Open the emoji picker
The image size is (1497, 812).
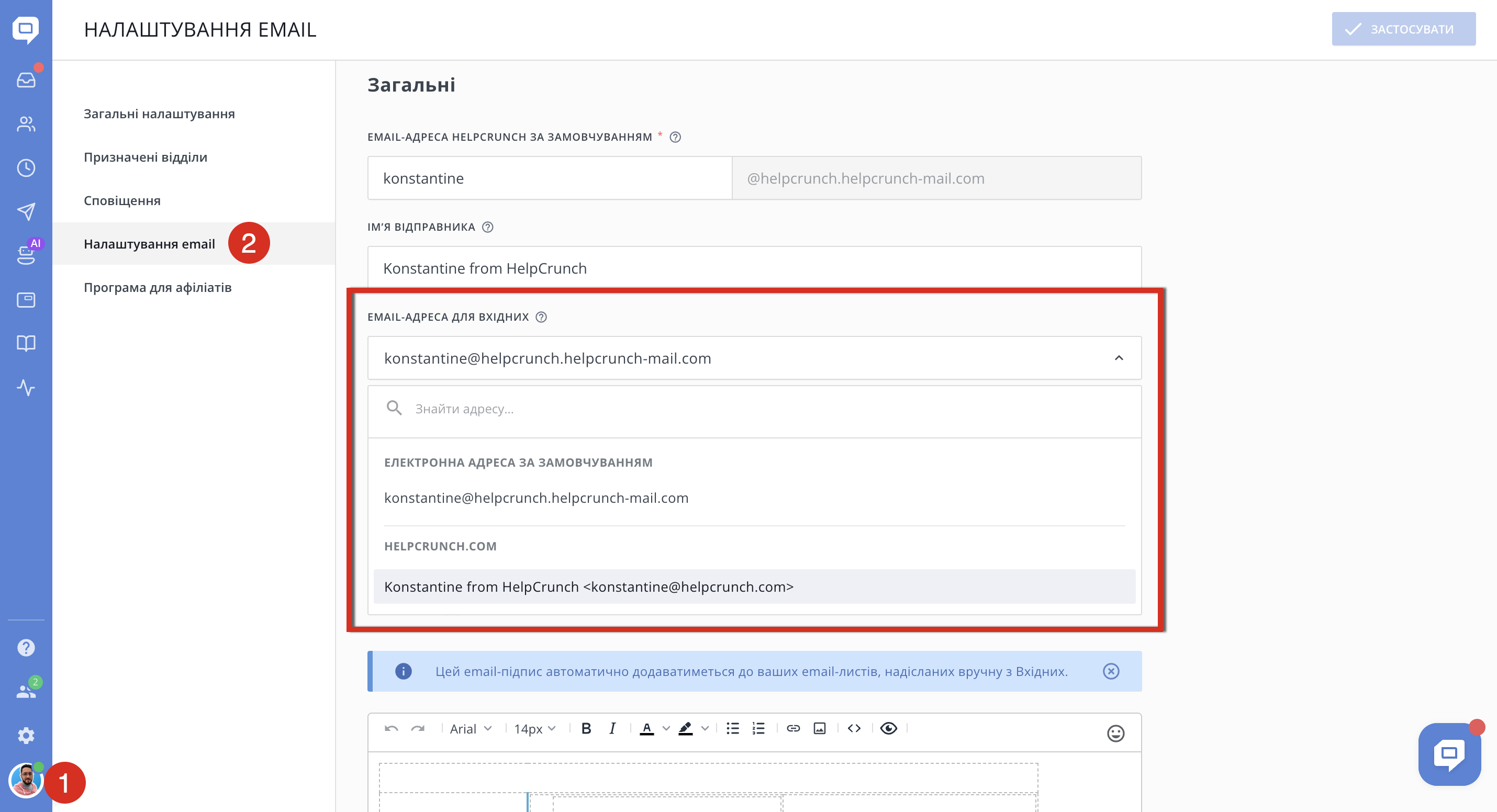1116,734
